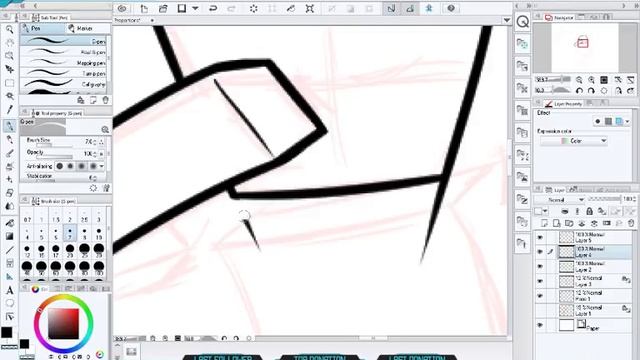Click the Undo arrow in command bar

click(213, 8)
